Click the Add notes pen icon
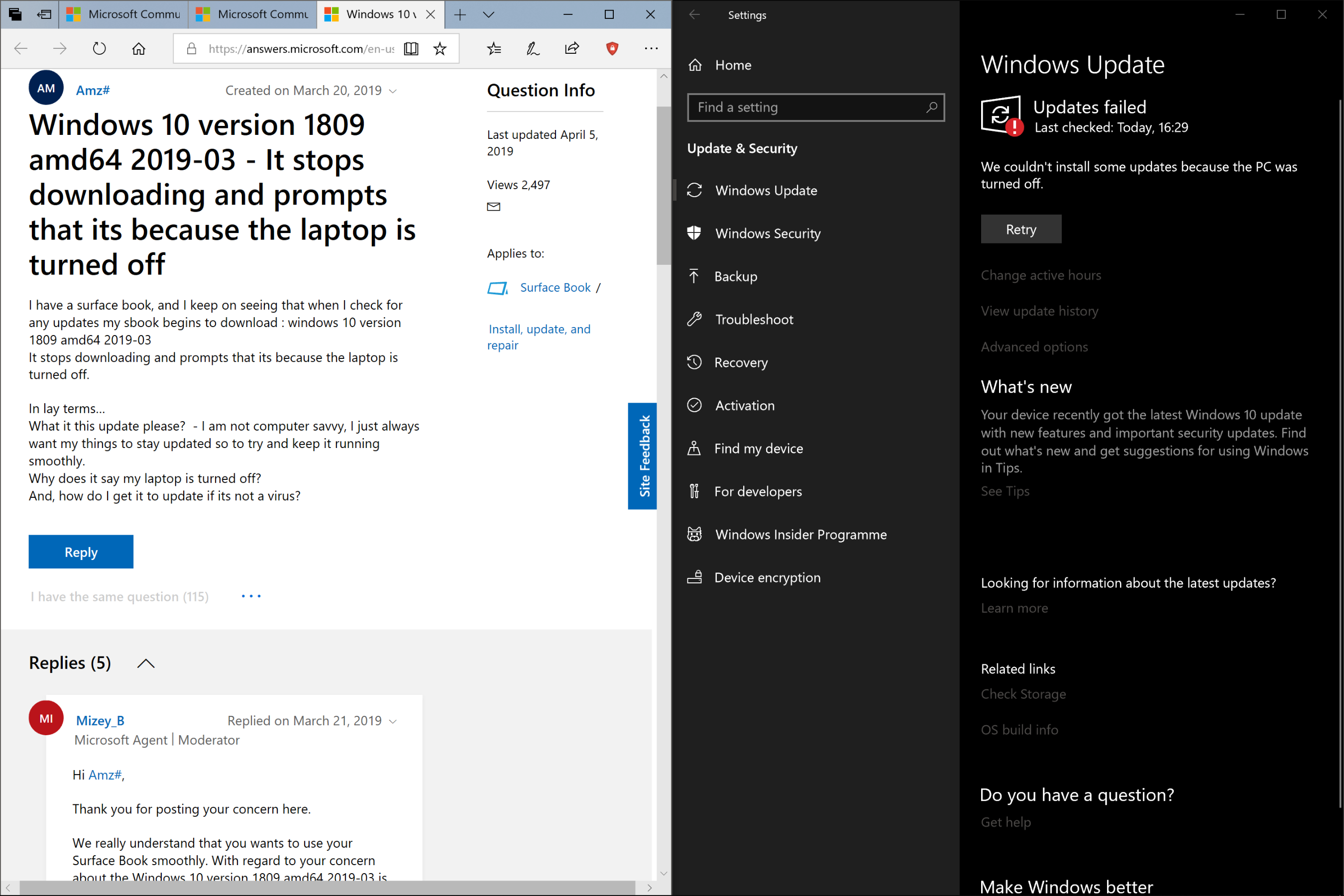Image resolution: width=1344 pixels, height=896 pixels. pyautogui.click(x=533, y=49)
